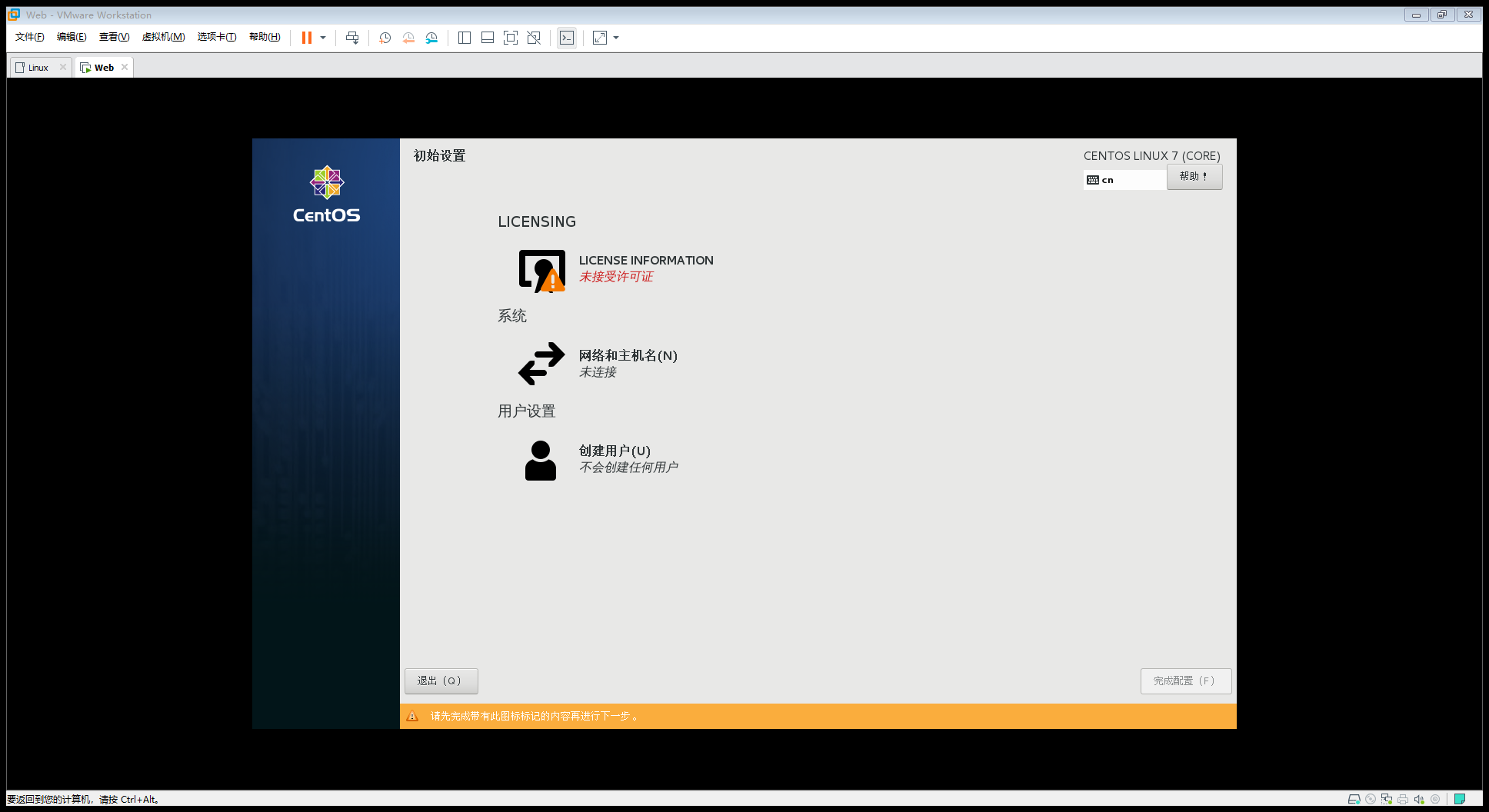This screenshot has width=1489, height=812.
Task: Select the Web VM tab
Action: pyautogui.click(x=104, y=68)
